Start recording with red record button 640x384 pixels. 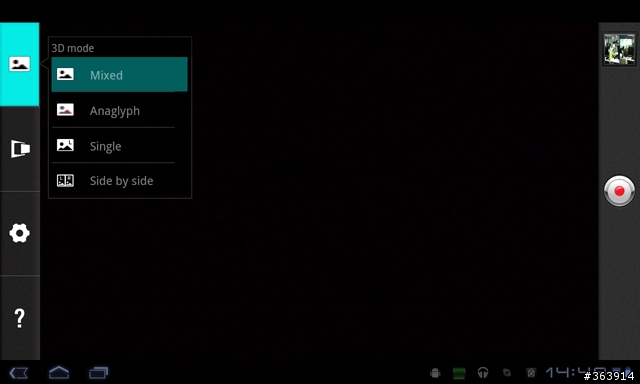click(x=619, y=191)
